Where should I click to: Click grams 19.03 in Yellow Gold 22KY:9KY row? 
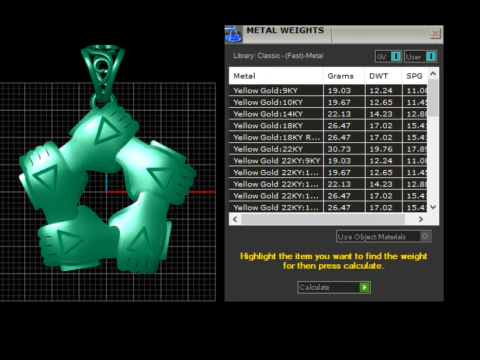click(x=339, y=161)
